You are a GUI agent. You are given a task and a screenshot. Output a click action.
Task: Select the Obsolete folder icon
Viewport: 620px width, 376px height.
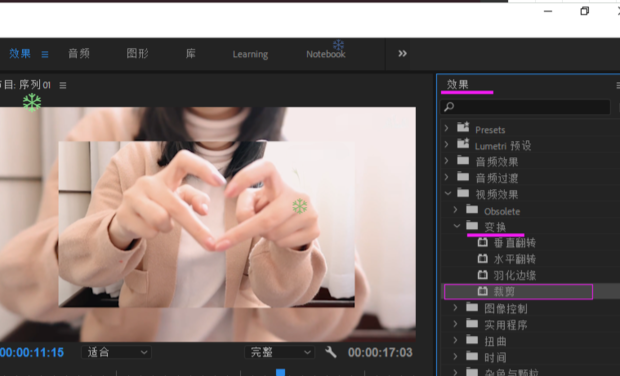[472, 209]
